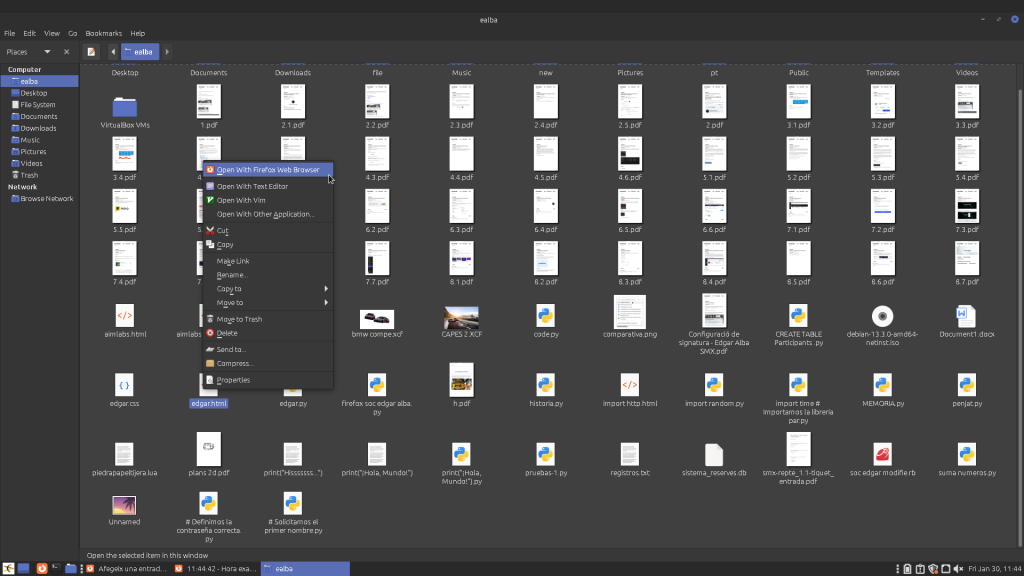Choose Open With Firefox Web Browser
Image resolution: width=1024 pixels, height=576 pixels.
pyautogui.click(x=267, y=170)
